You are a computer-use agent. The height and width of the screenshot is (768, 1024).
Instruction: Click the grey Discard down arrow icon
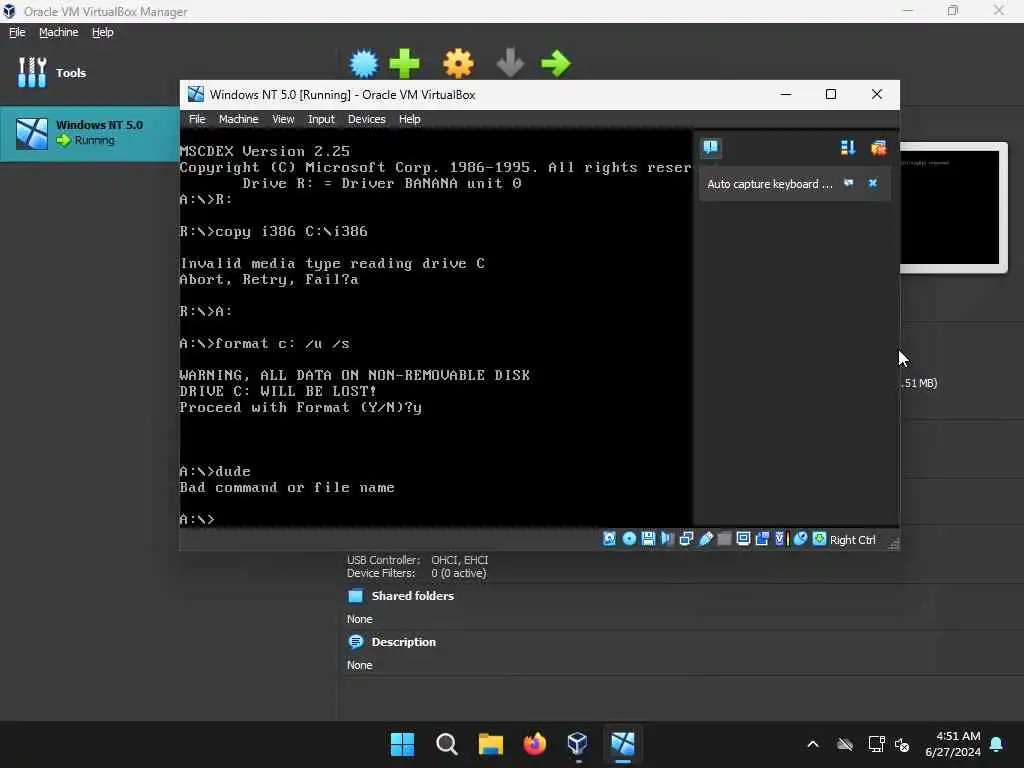[x=510, y=63]
